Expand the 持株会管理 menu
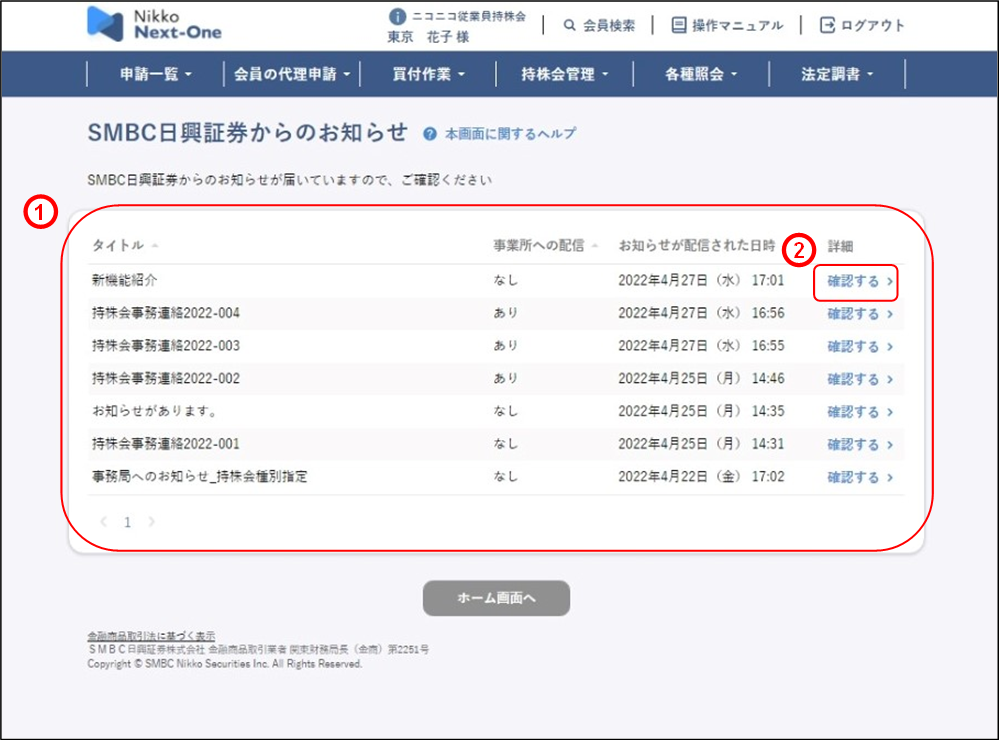Image resolution: width=1000 pixels, height=741 pixels. pos(564,74)
